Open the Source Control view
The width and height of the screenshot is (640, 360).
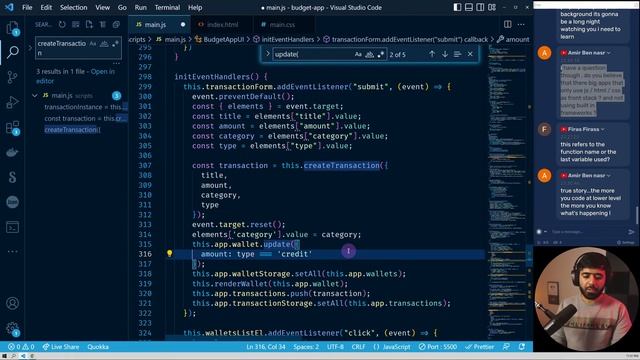[13, 77]
